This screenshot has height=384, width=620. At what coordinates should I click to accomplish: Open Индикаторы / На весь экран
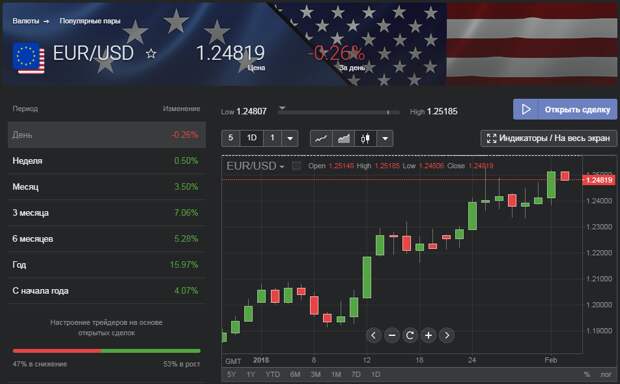click(548, 138)
